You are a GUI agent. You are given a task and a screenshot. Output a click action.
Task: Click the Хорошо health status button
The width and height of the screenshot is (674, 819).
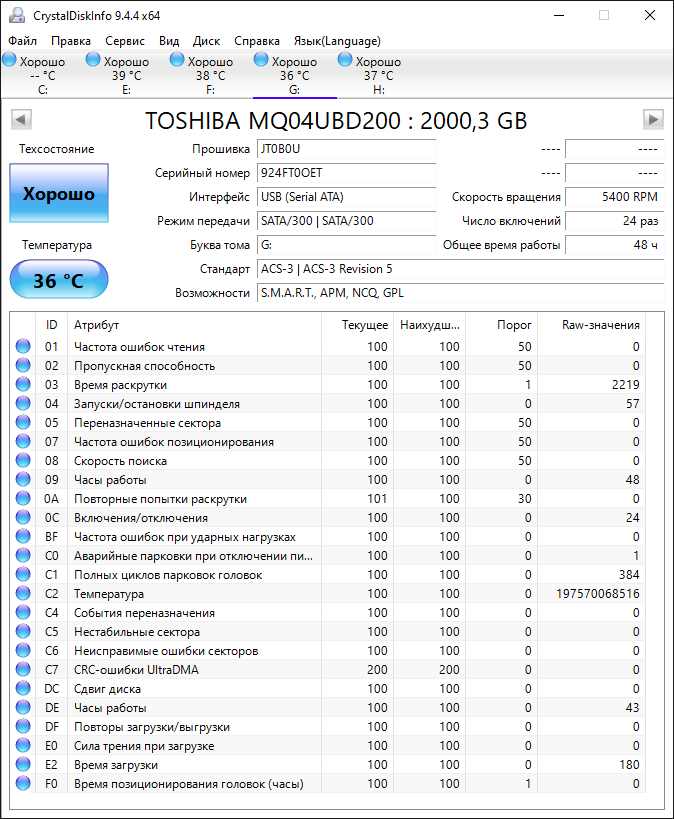59,193
